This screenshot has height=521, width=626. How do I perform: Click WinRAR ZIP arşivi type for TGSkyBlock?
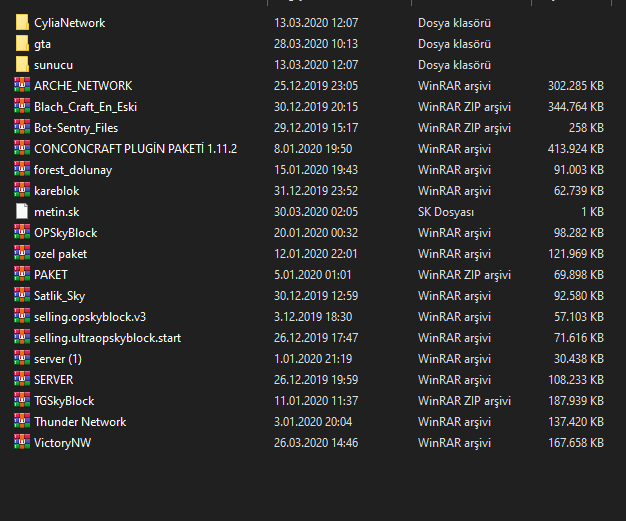(x=464, y=401)
